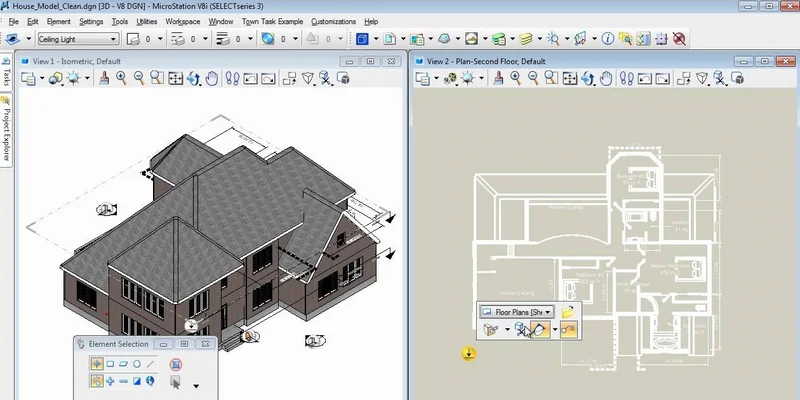The height and width of the screenshot is (400, 800).
Task: Click Select All globe in Element Selection
Action: [150, 381]
